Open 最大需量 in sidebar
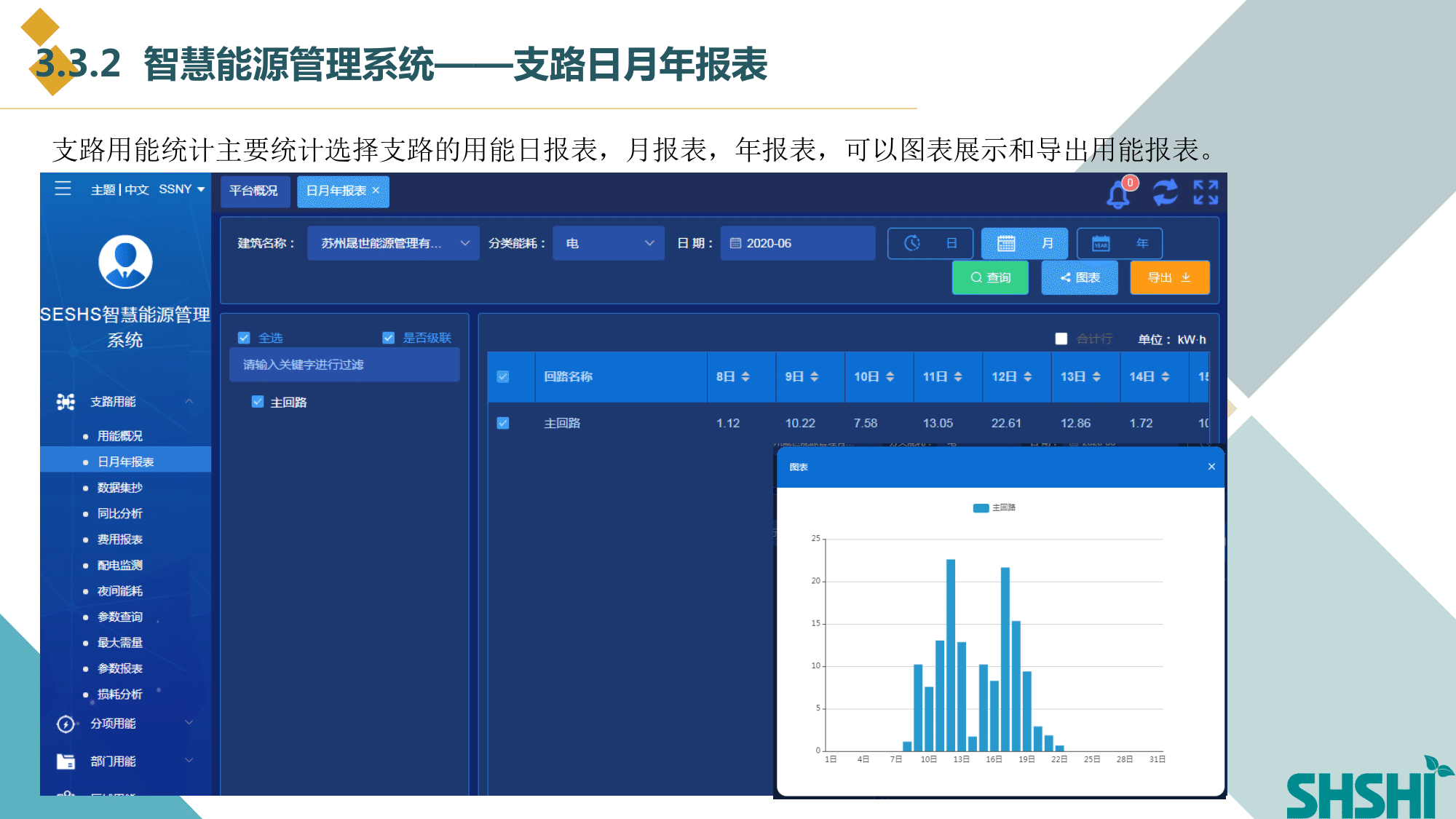The height and width of the screenshot is (819, 1456). pos(120,643)
